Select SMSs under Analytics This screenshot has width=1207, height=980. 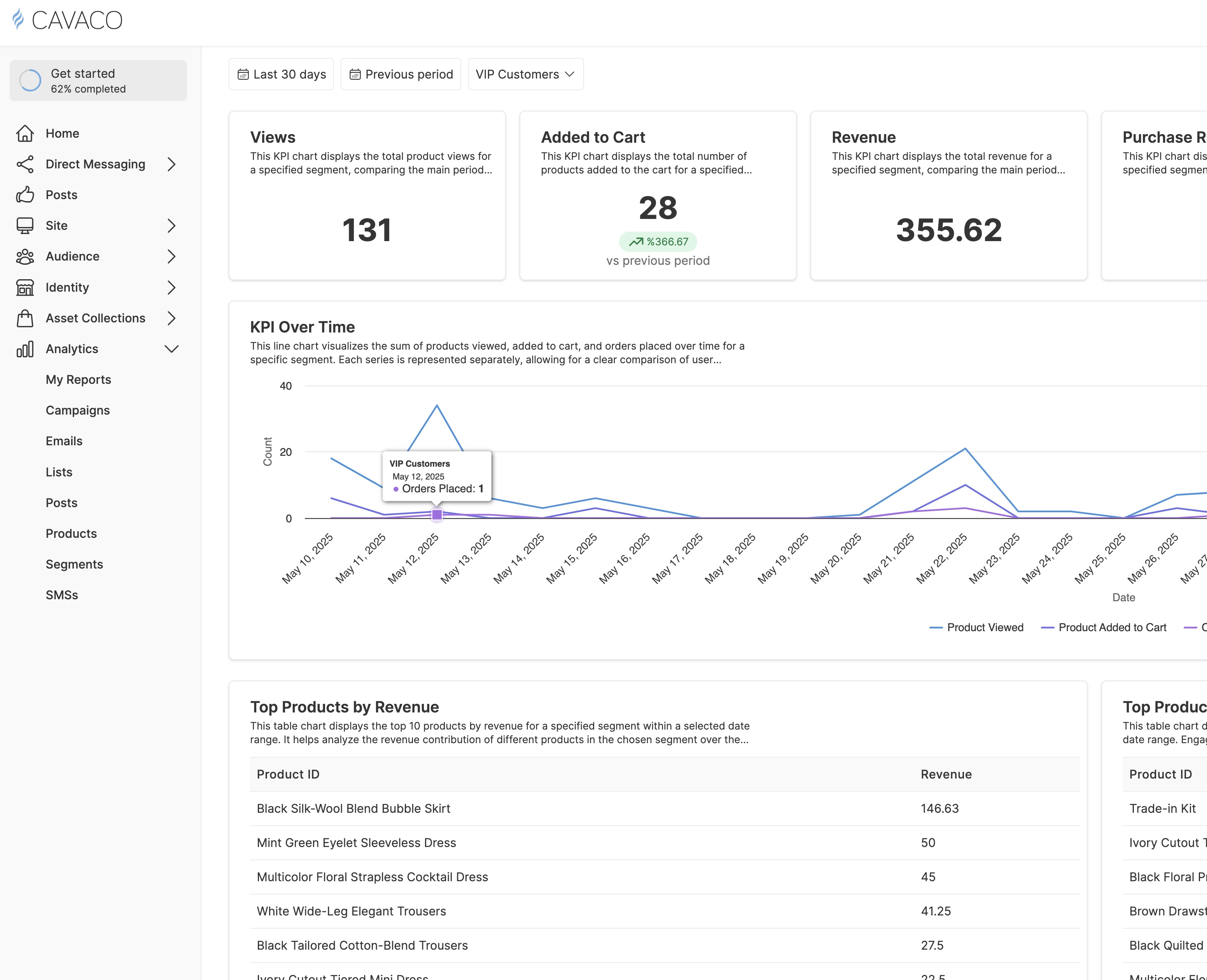62,595
